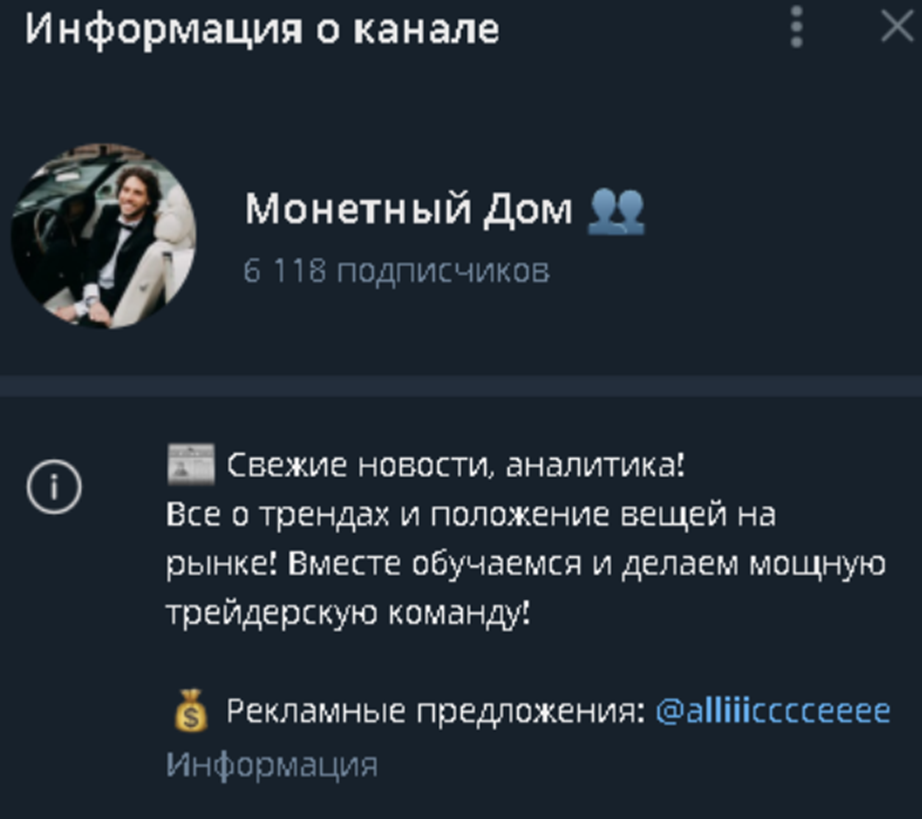This screenshot has height=819, width=922.
Task: Open the Монетный Дом channel avatar photo
Action: coord(103,236)
